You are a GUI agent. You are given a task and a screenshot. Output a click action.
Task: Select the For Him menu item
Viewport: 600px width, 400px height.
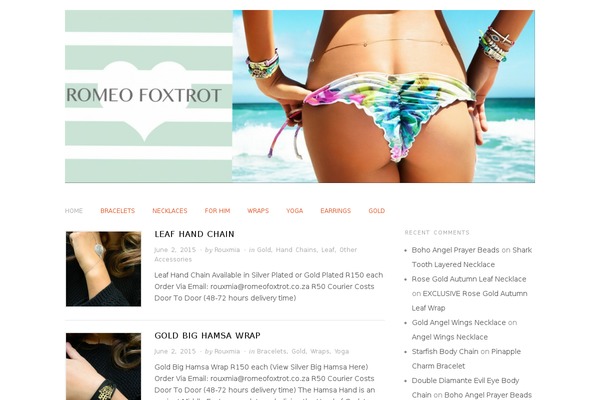point(217,211)
